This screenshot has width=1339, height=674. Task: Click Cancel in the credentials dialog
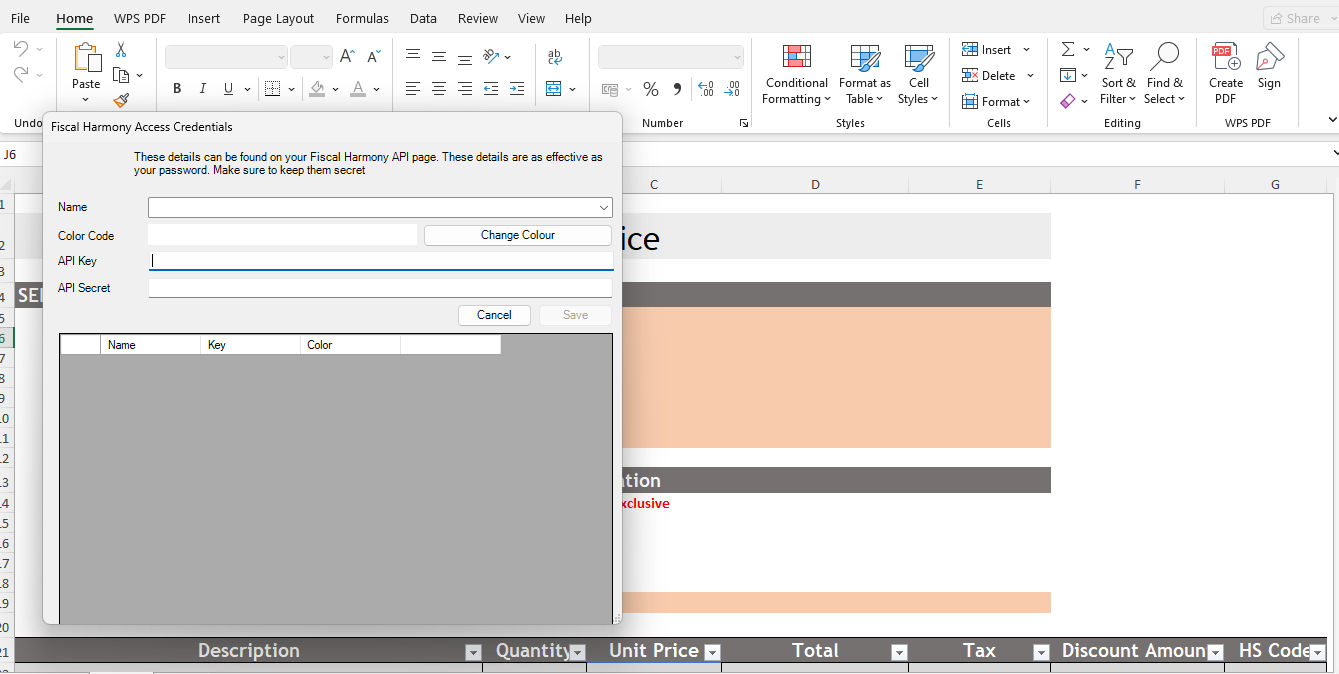(x=494, y=315)
